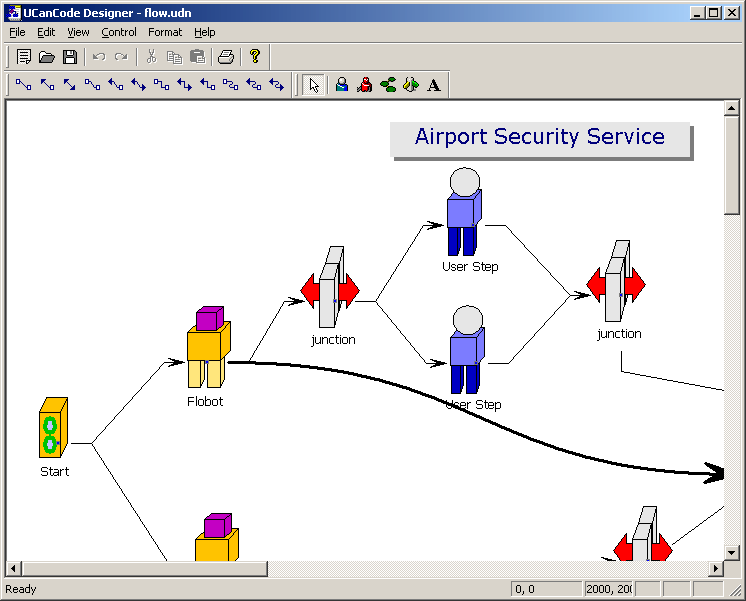Maximize the UCanCode Designer window
Screen dimensions: 746x601
tap(714, 13)
